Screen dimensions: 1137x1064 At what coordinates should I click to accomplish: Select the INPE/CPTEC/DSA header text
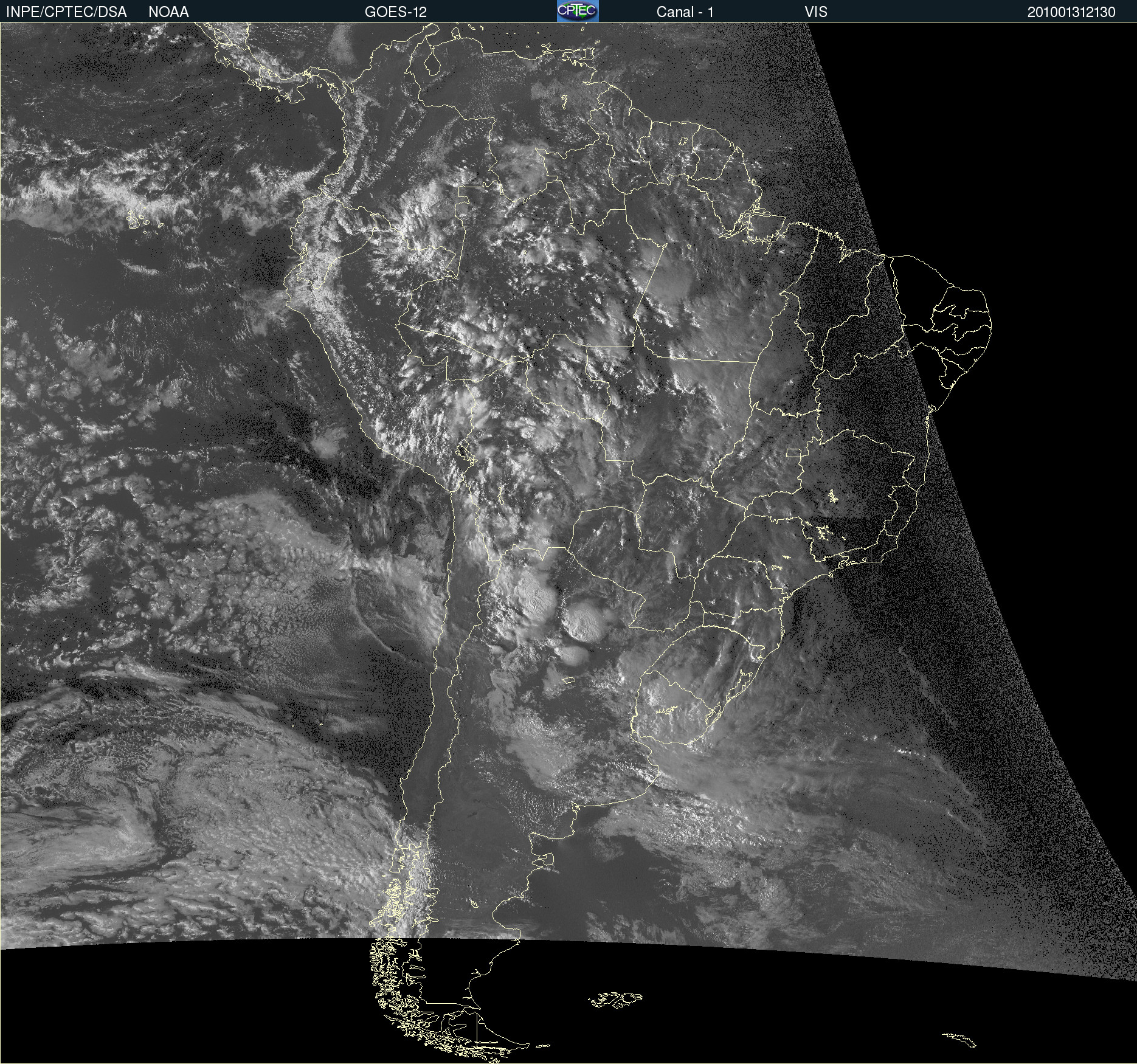[x=66, y=12]
